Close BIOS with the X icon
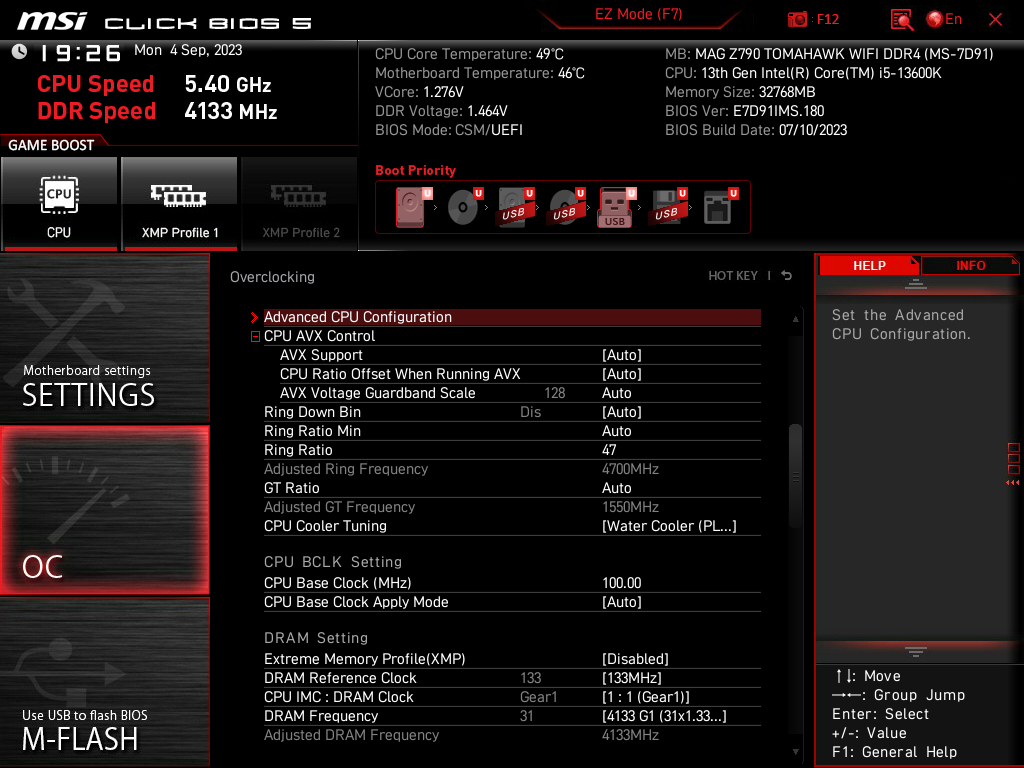Screen dimensions: 1024x768 (995, 20)
